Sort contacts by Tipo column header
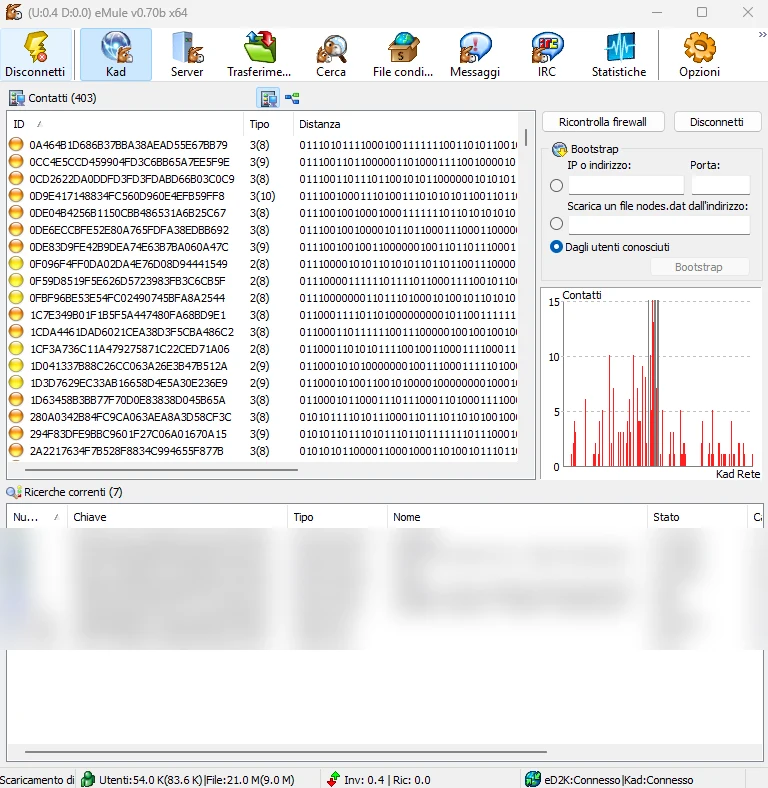The height and width of the screenshot is (788, 768). [x=268, y=124]
